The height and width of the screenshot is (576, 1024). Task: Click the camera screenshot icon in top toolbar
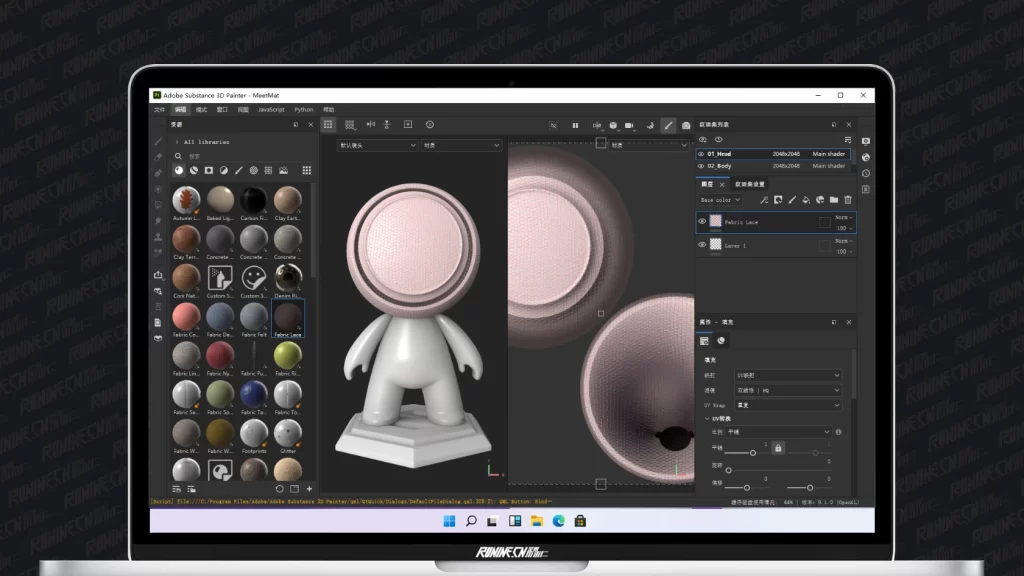point(686,125)
